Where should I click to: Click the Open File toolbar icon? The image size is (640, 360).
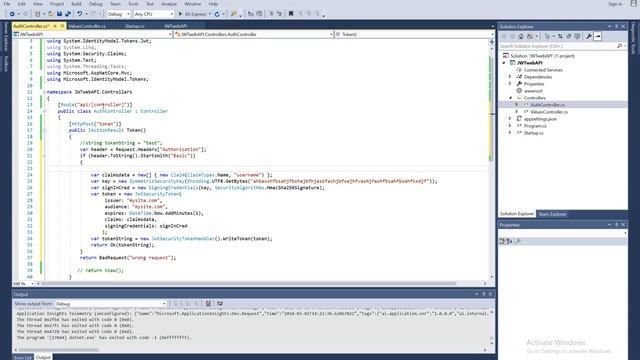coord(51,14)
